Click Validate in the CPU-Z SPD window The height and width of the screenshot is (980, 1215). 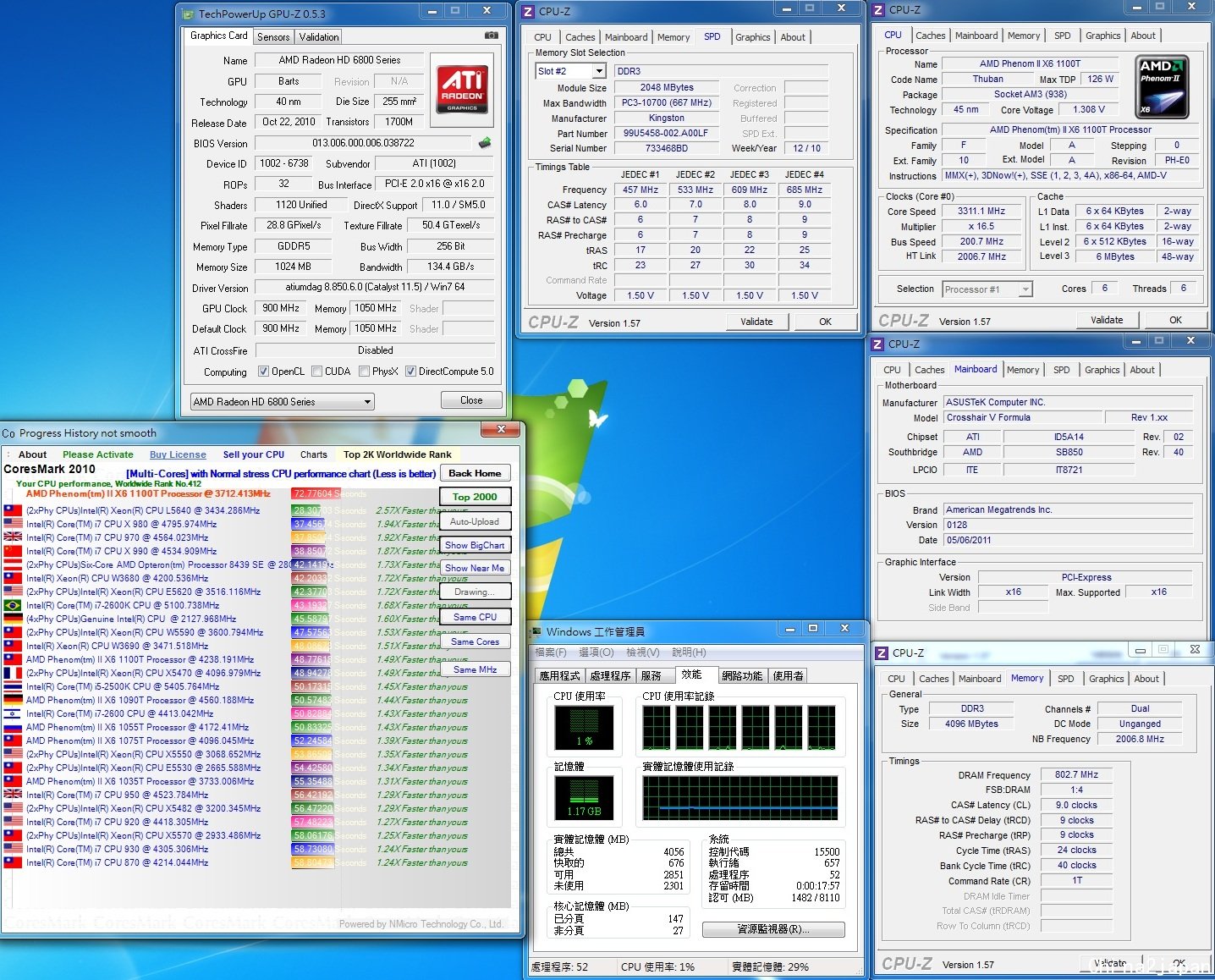coord(756,322)
